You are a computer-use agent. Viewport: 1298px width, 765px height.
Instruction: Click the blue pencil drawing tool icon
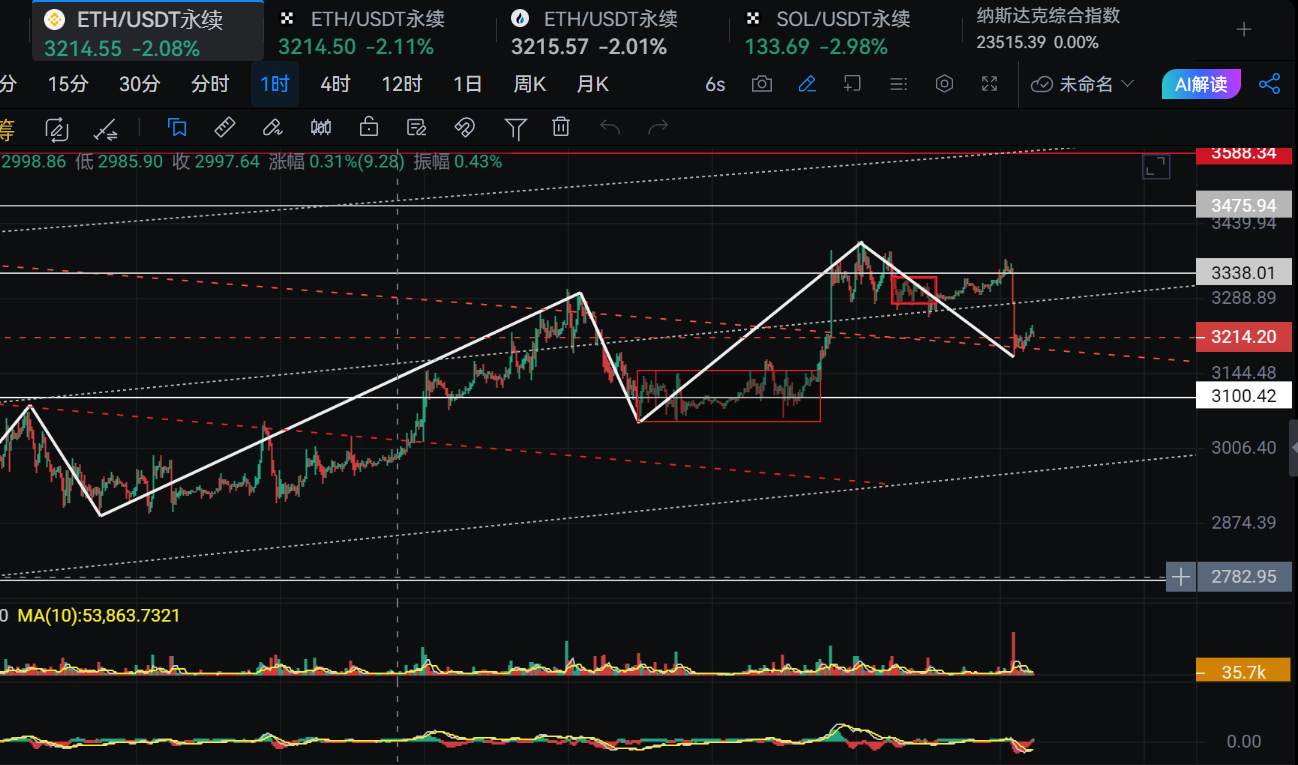tap(807, 84)
